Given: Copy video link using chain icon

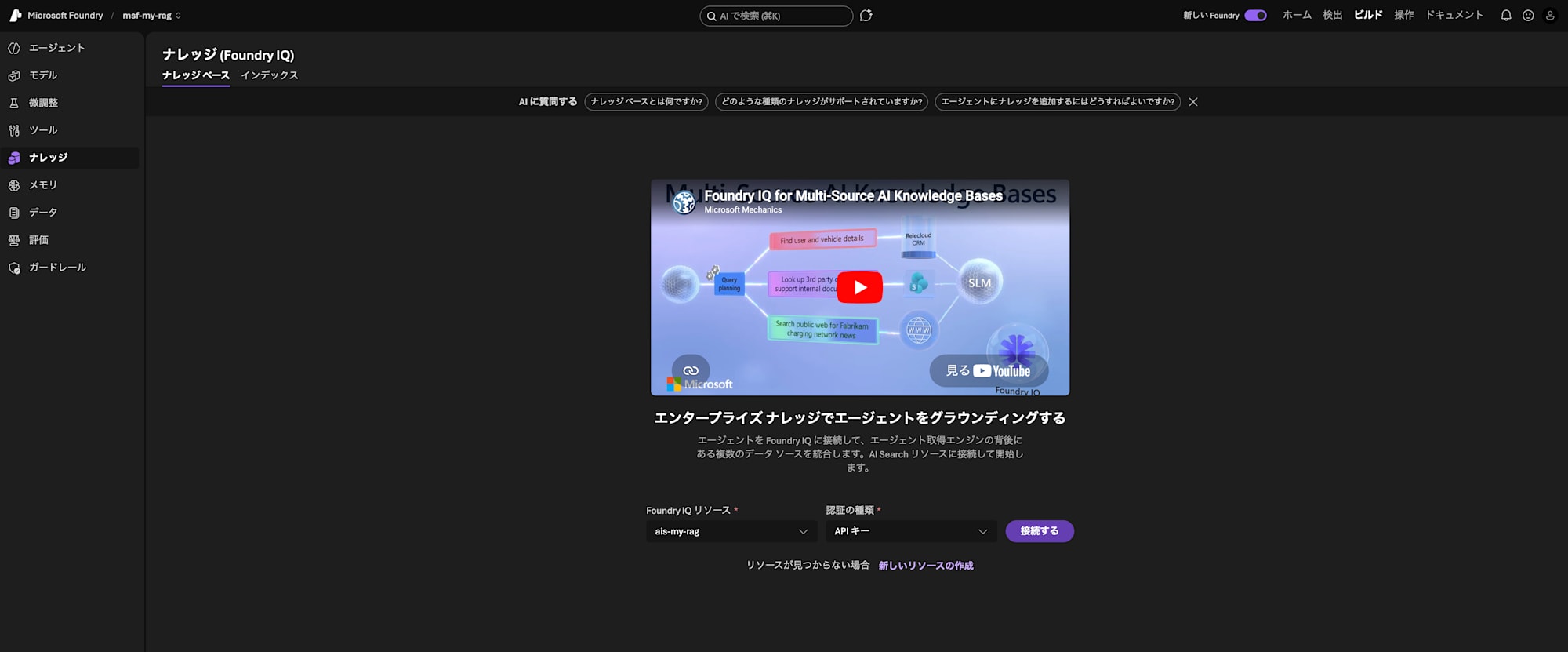Looking at the screenshot, I should [691, 370].
